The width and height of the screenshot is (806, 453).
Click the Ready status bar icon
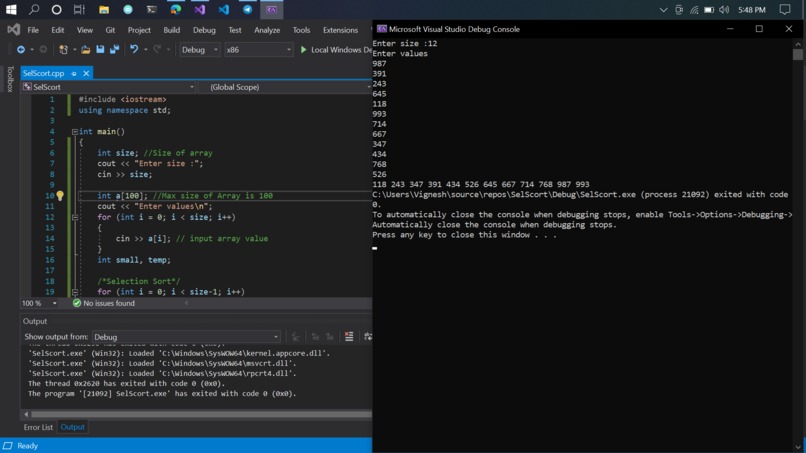coord(8,445)
